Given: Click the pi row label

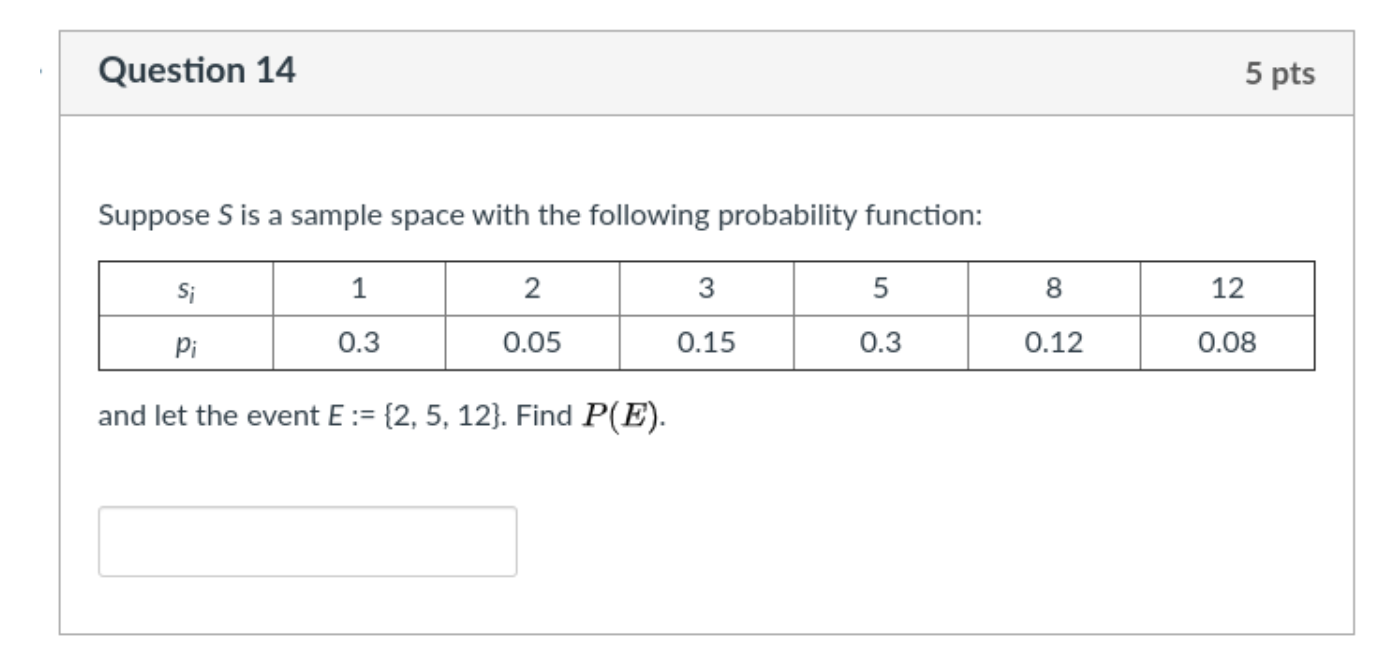Looking at the screenshot, I should (184, 341).
